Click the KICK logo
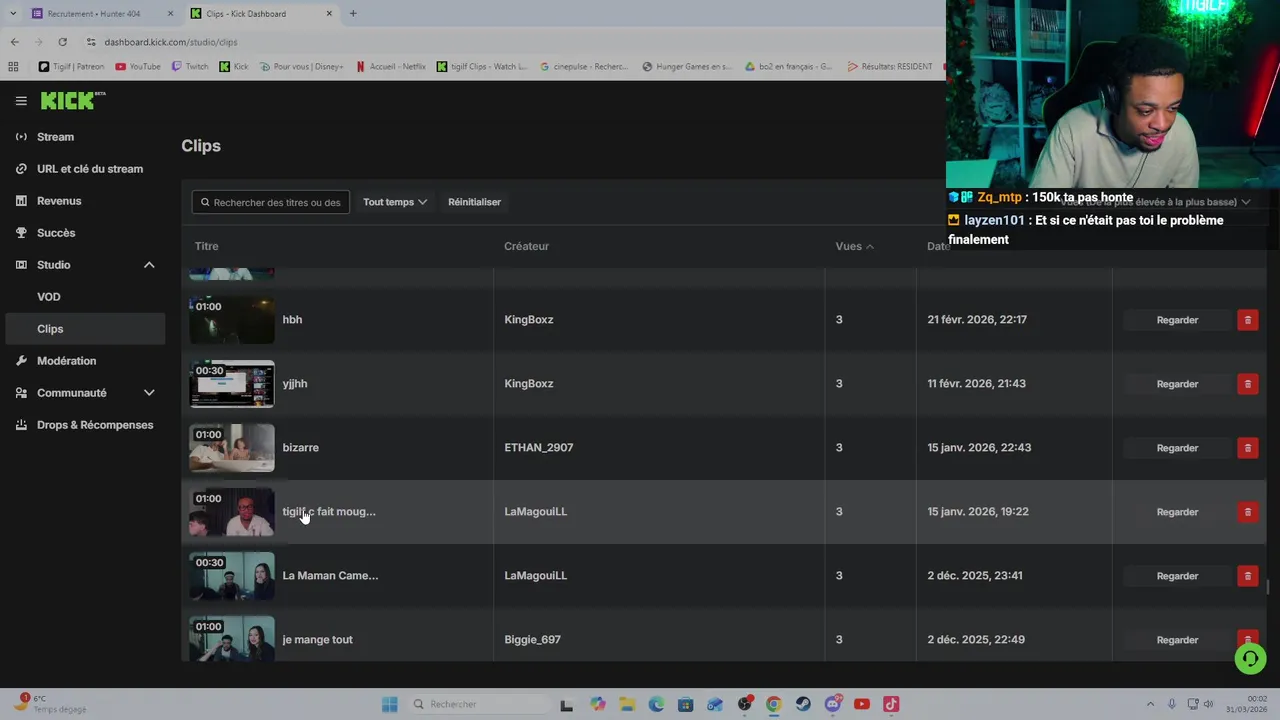1280x720 pixels. click(x=73, y=100)
